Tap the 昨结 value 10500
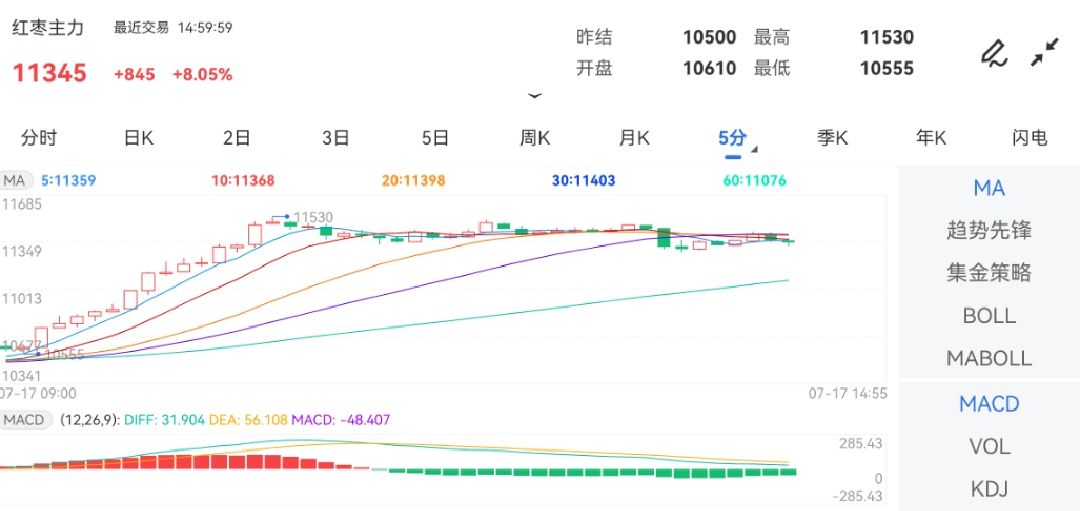Screen dimensions: 1080x511 click(x=709, y=37)
